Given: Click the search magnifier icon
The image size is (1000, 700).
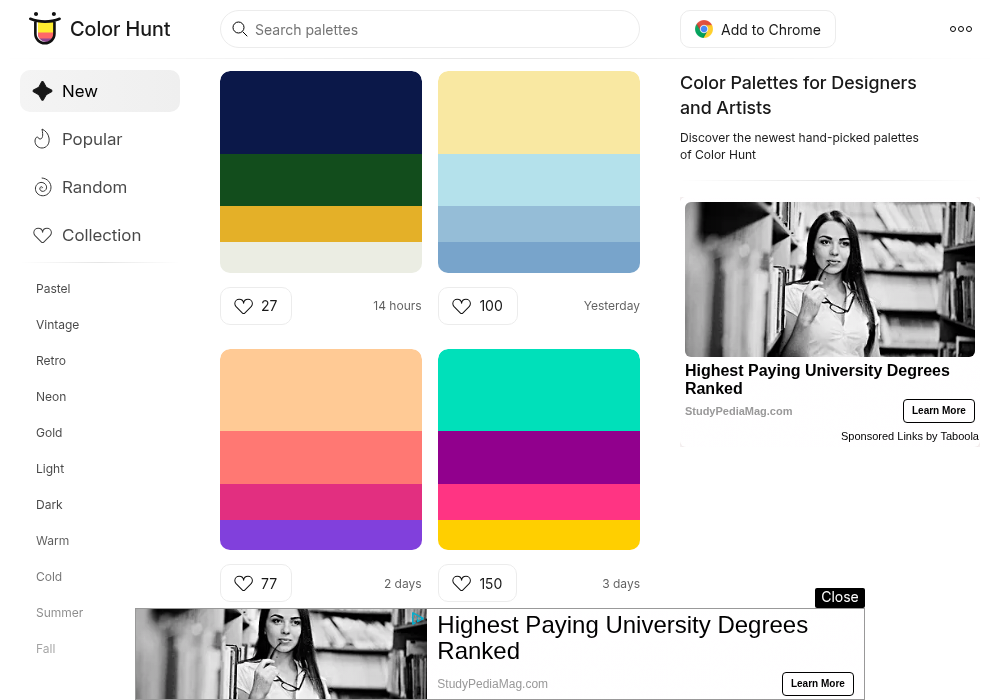Looking at the screenshot, I should click(x=240, y=29).
